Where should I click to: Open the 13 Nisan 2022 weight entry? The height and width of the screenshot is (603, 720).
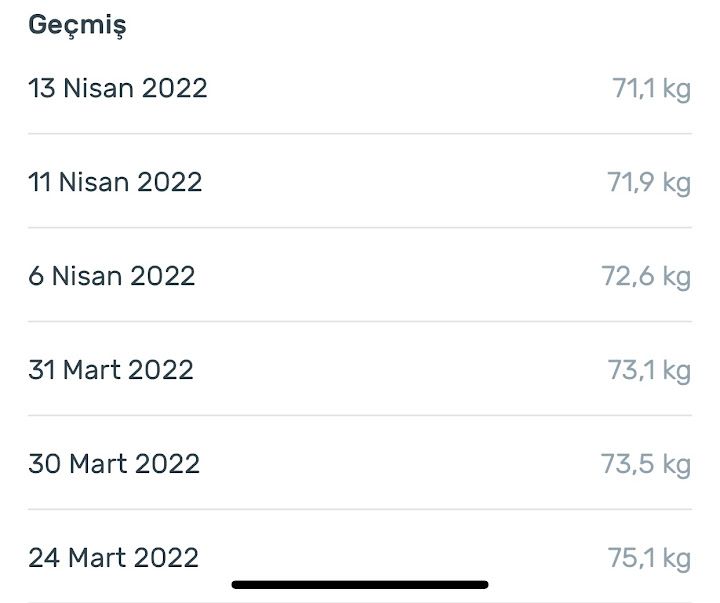[x=360, y=88]
